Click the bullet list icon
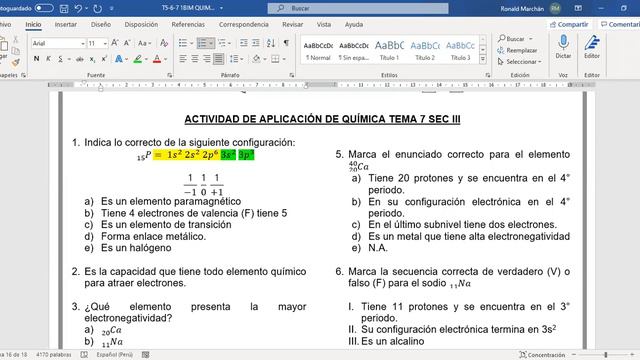This screenshot has width=640, height=360. point(183,43)
